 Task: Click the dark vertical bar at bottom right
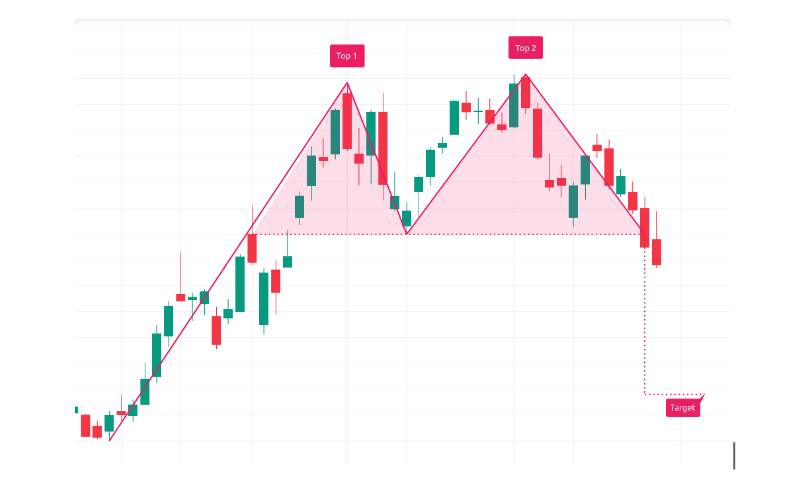tap(734, 455)
